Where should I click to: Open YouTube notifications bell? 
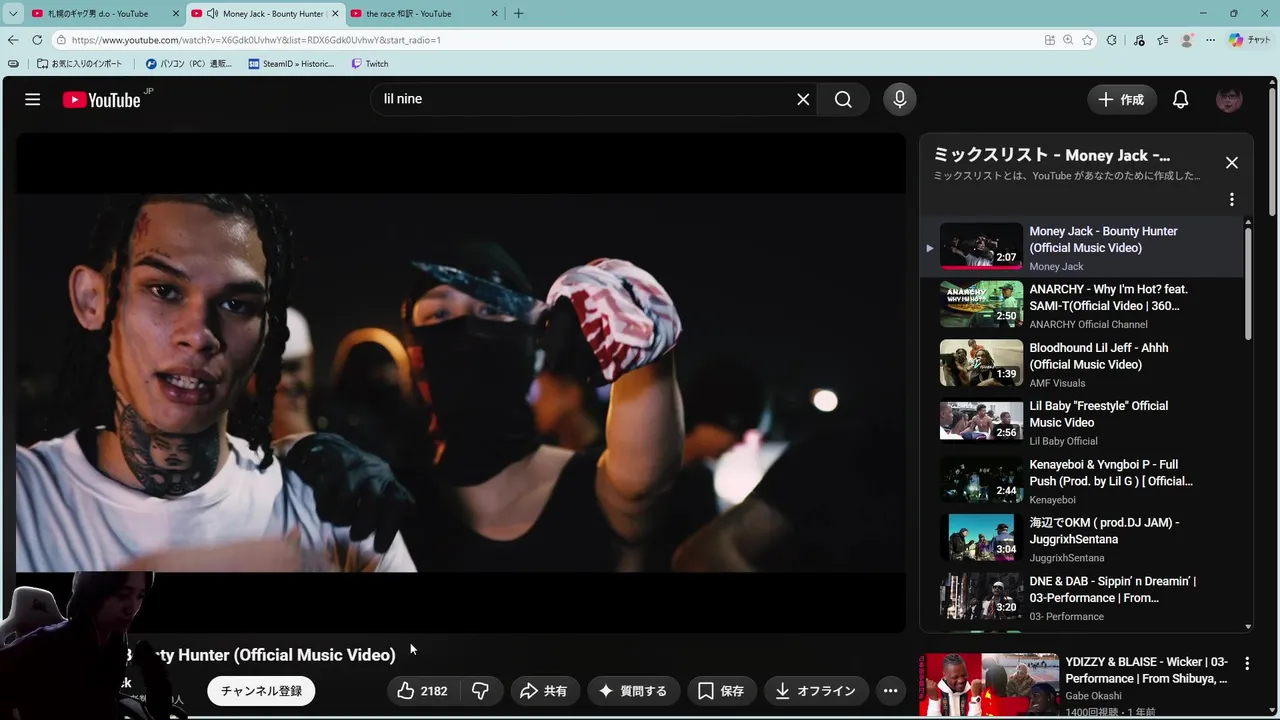1181,99
